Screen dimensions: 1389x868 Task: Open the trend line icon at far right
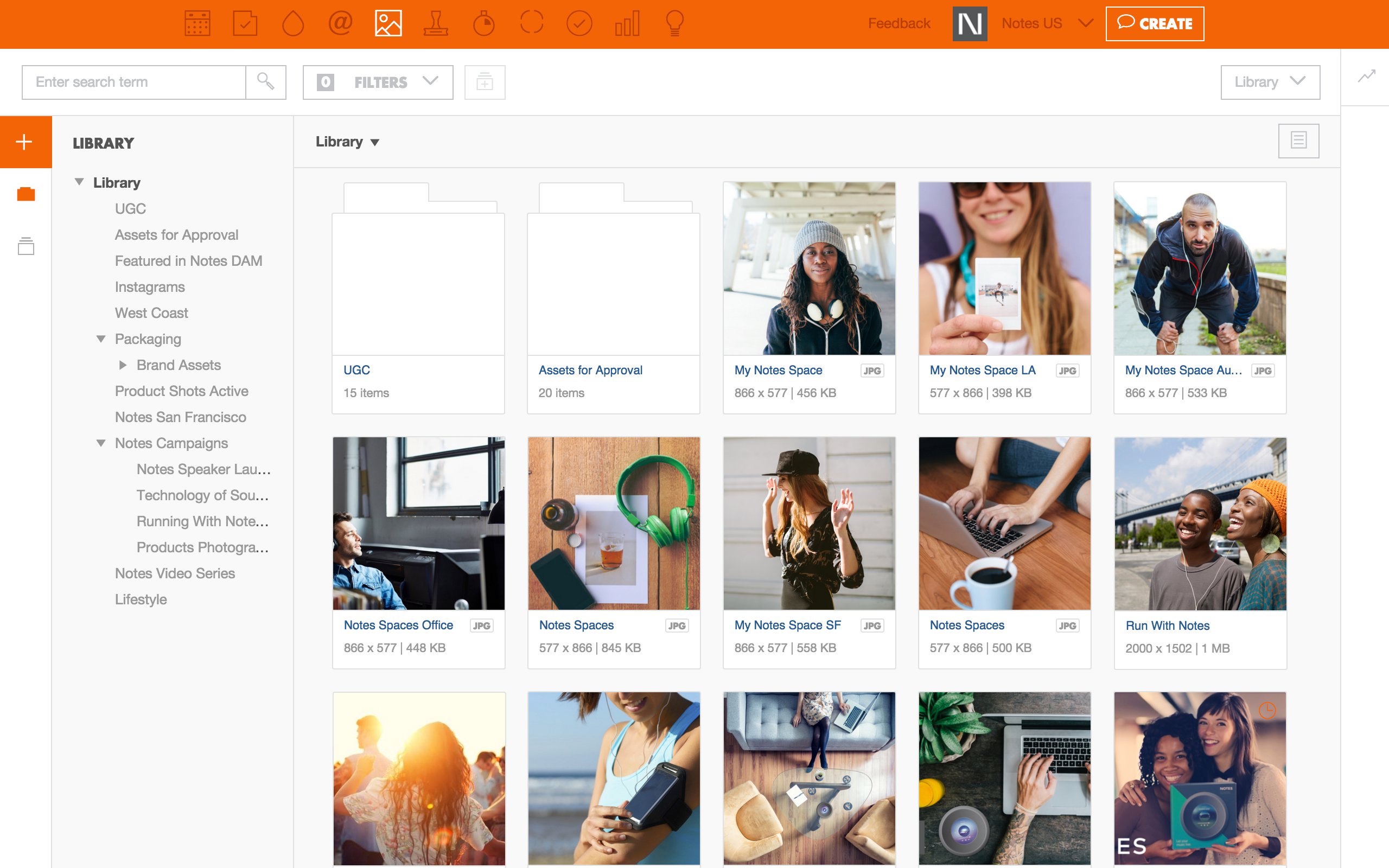pyautogui.click(x=1367, y=75)
